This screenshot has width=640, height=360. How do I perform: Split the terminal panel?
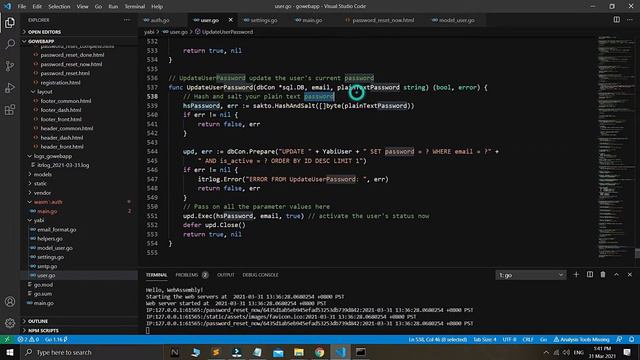(590, 275)
